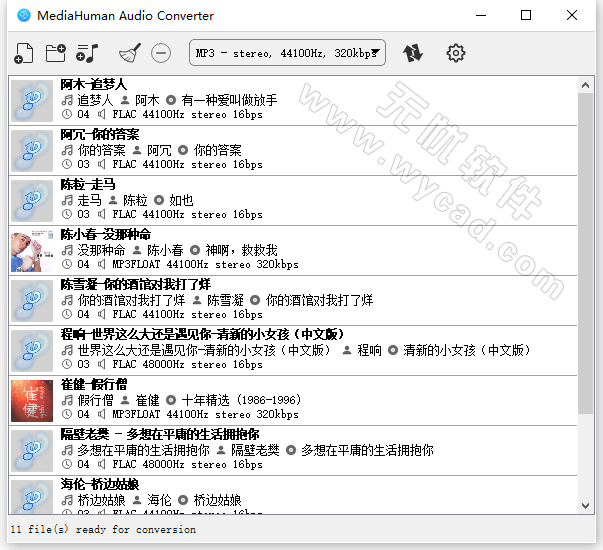Click the Add file toolbar icon
603x550 pixels.
click(24, 53)
